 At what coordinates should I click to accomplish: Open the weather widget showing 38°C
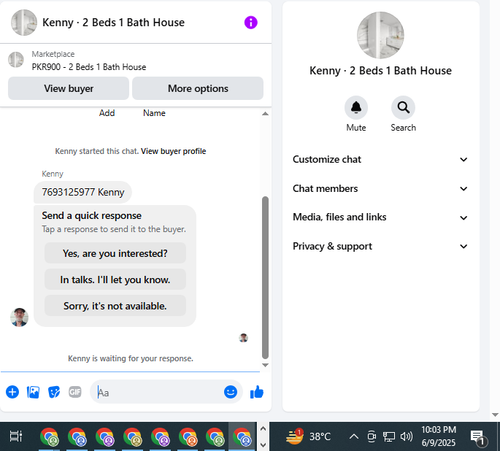click(x=308, y=436)
